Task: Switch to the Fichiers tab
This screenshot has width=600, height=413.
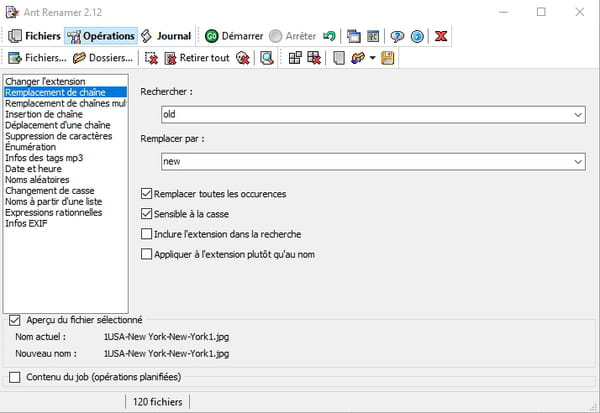Action: click(x=34, y=36)
